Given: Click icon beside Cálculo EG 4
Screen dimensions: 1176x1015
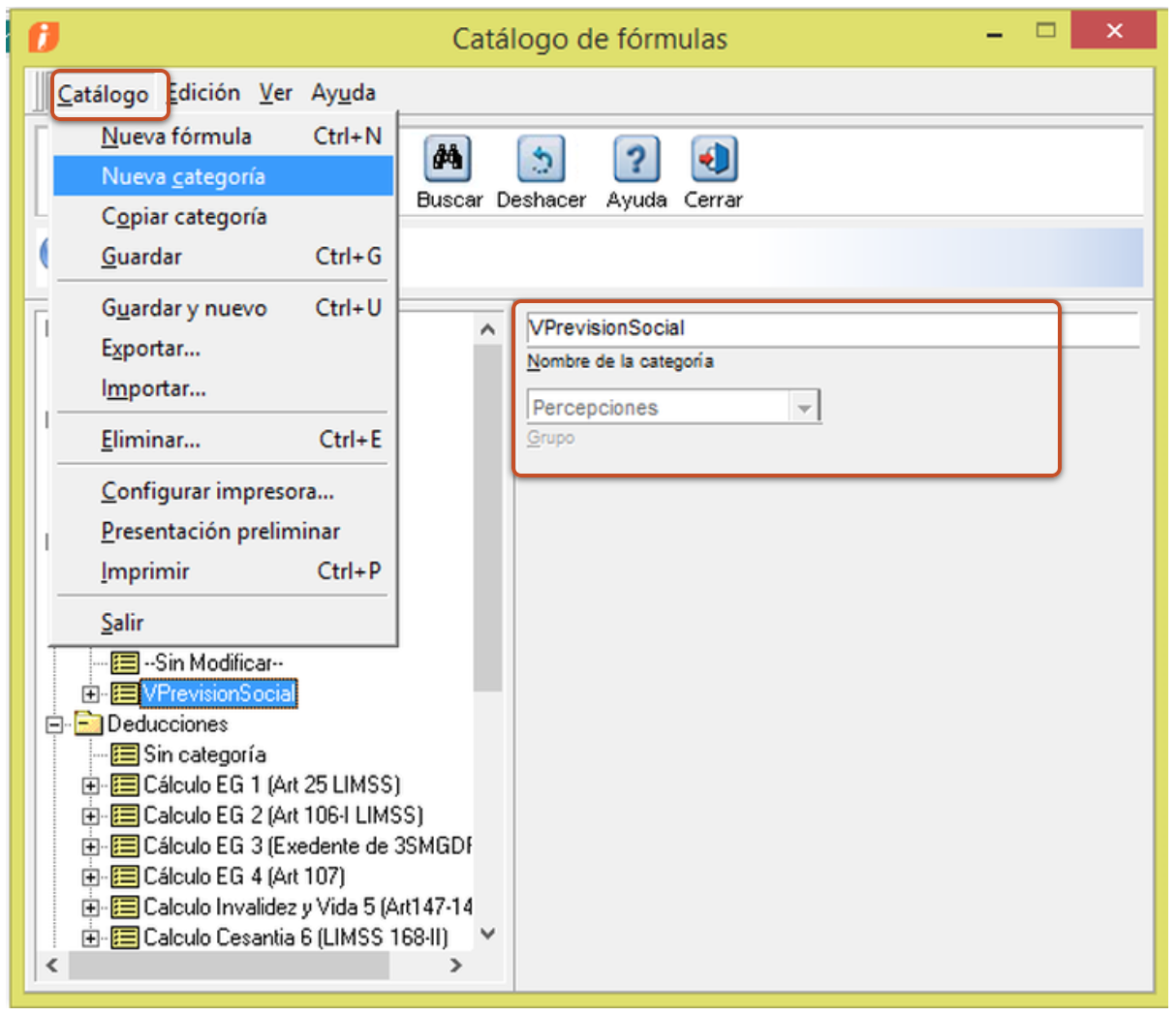Looking at the screenshot, I should [124, 877].
